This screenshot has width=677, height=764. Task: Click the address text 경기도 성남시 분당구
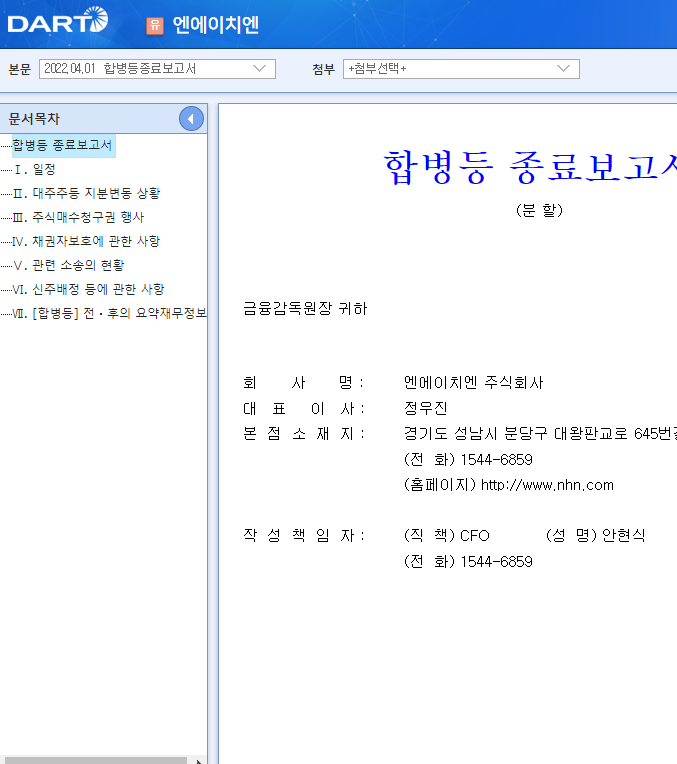pos(476,433)
